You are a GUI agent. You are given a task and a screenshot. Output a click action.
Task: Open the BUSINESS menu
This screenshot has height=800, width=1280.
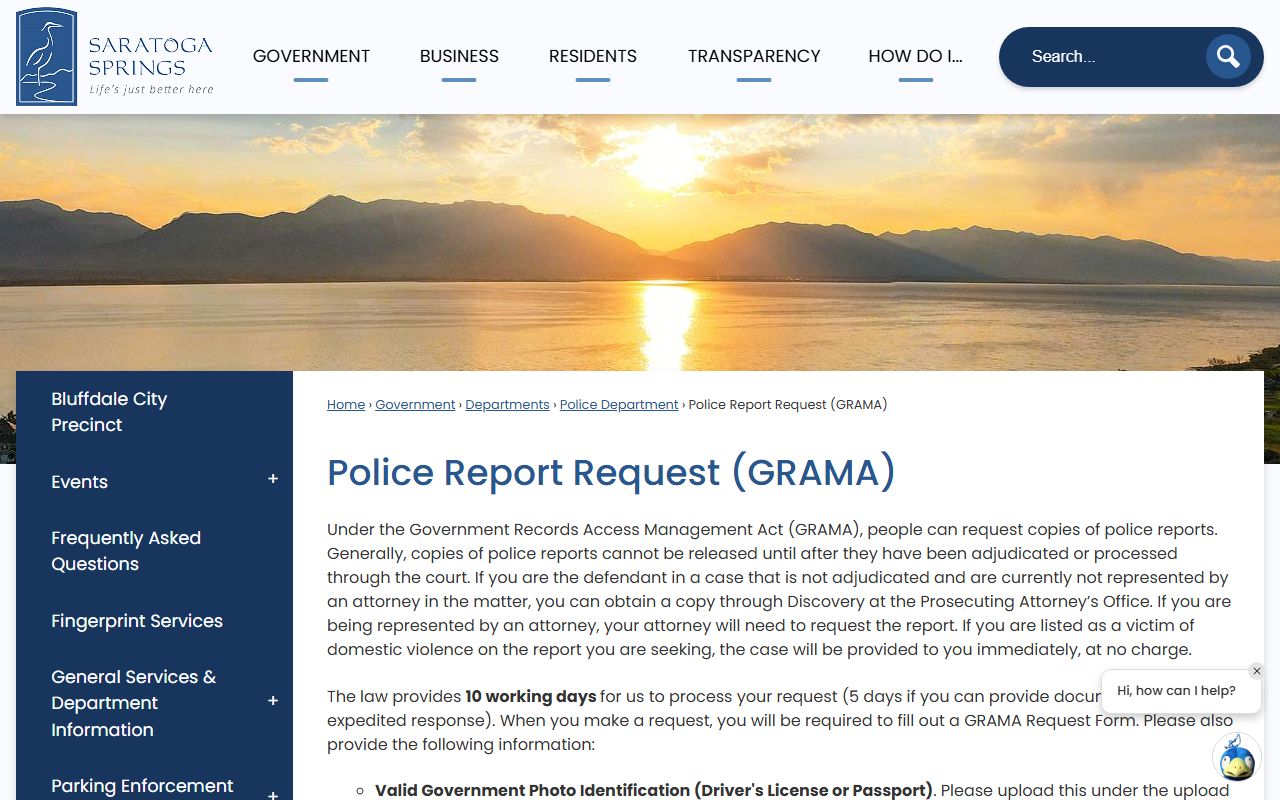pos(459,57)
